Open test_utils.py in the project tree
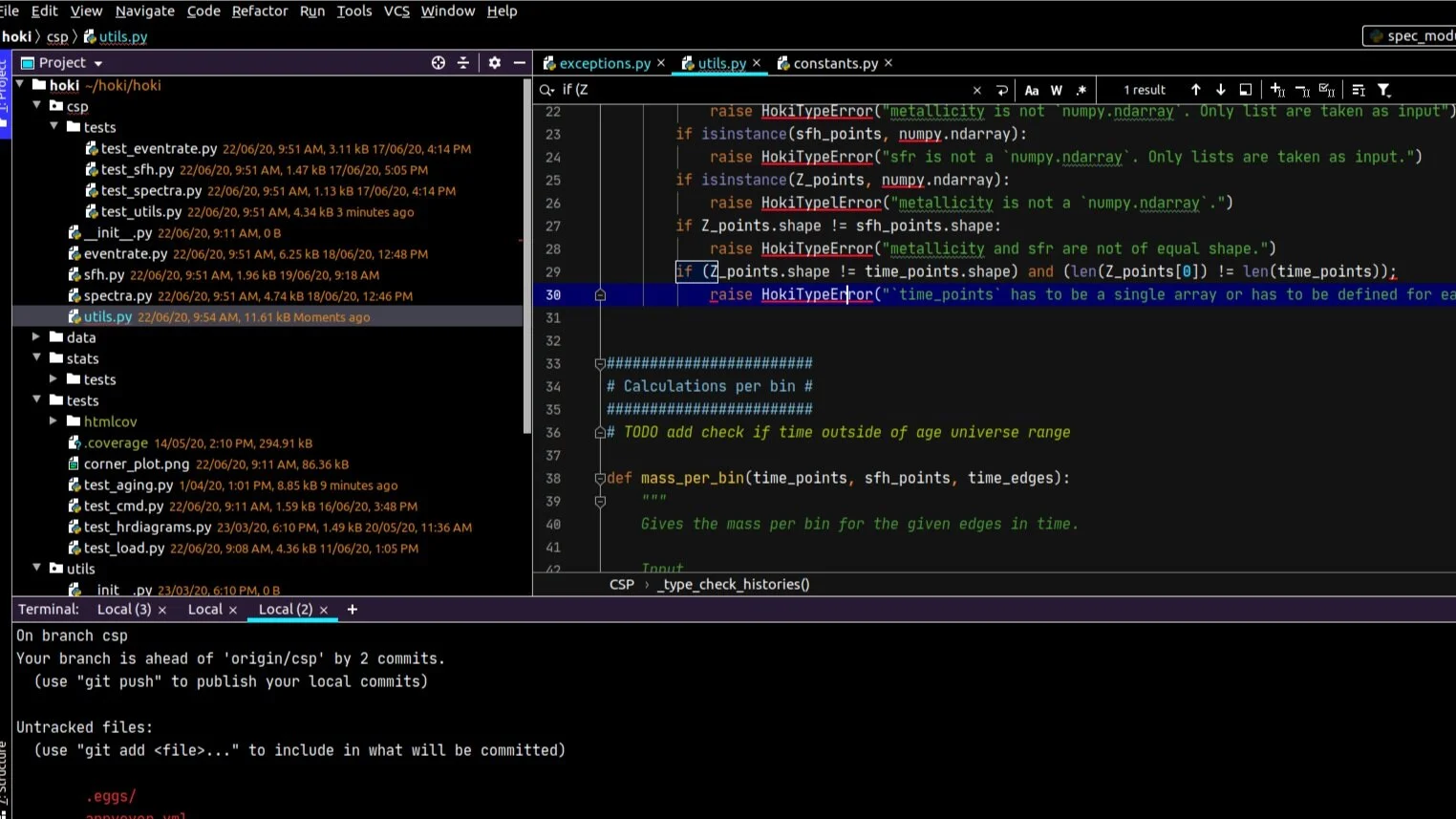The width and height of the screenshot is (1456, 819). pos(140,211)
